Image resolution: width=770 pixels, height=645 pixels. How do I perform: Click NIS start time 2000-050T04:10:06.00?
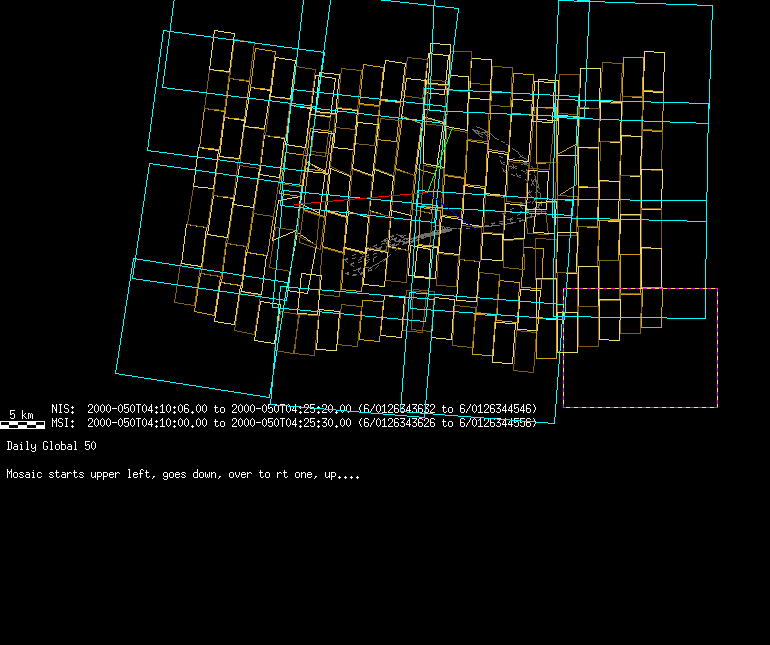coord(147,409)
